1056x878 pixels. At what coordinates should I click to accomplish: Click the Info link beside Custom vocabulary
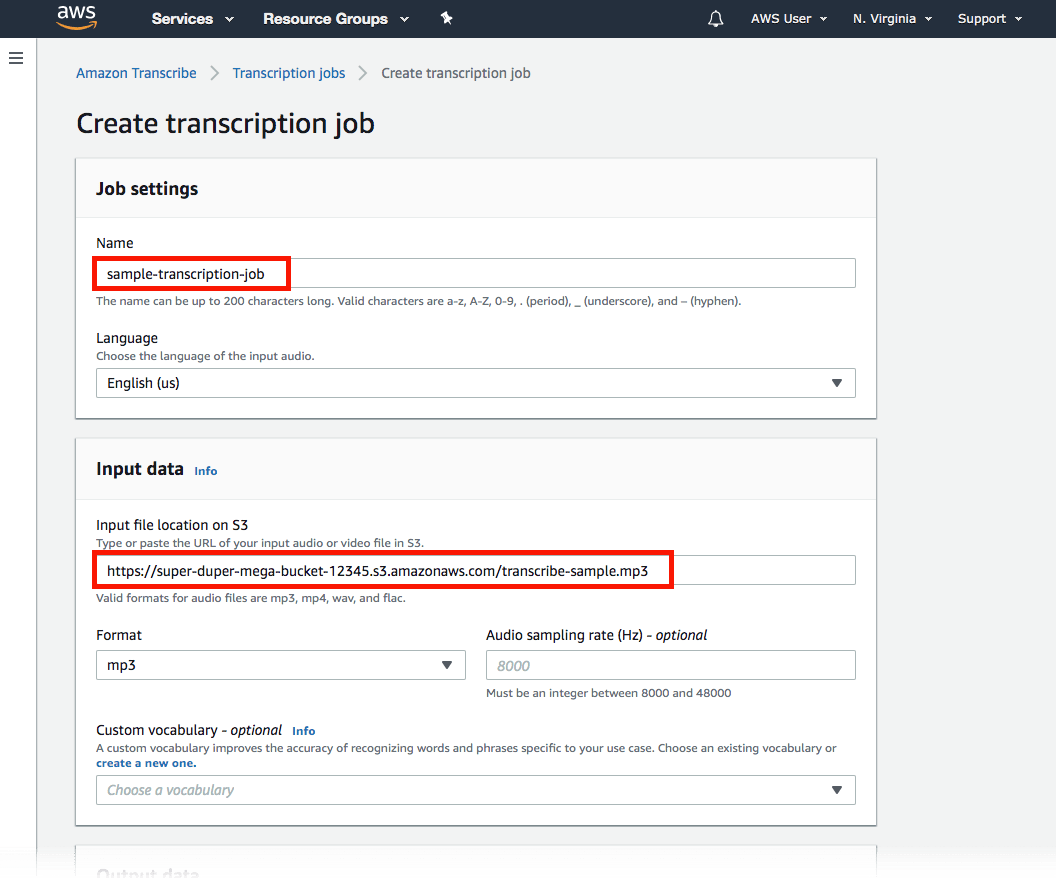pyautogui.click(x=304, y=731)
